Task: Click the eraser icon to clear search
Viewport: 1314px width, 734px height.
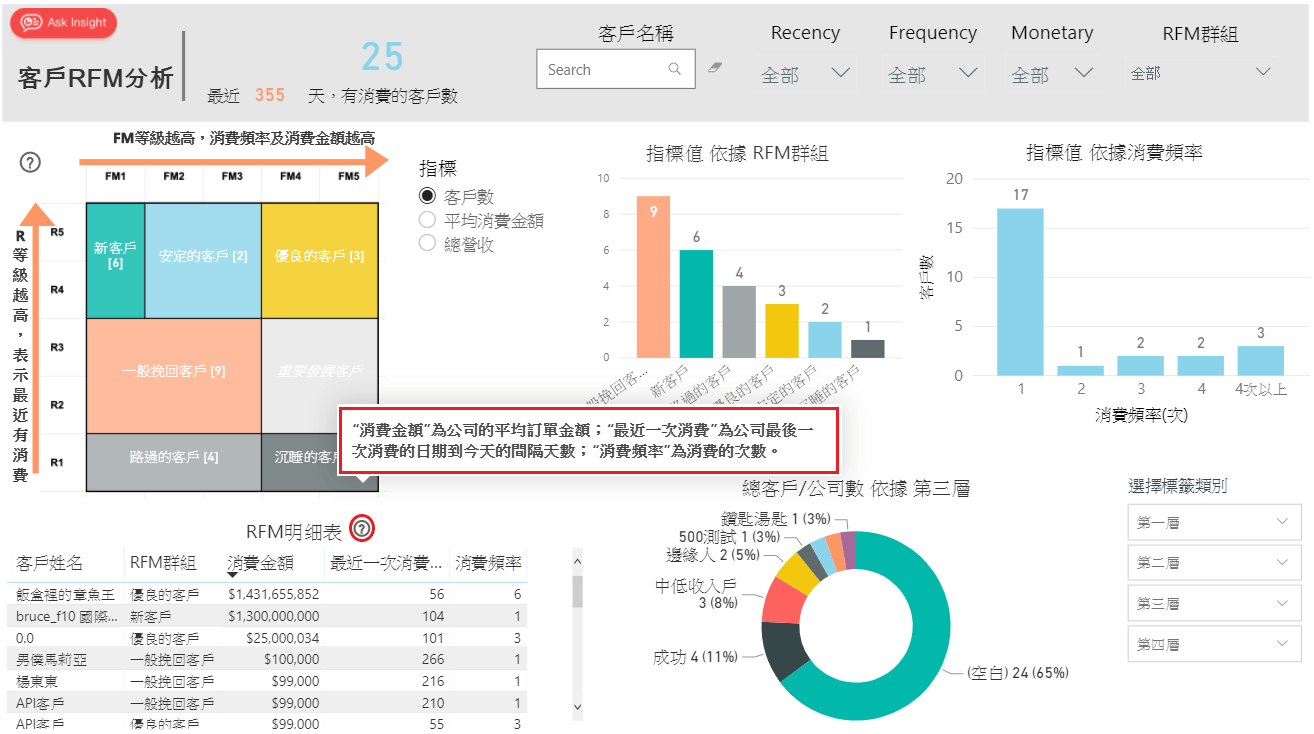Action: pyautogui.click(x=714, y=68)
